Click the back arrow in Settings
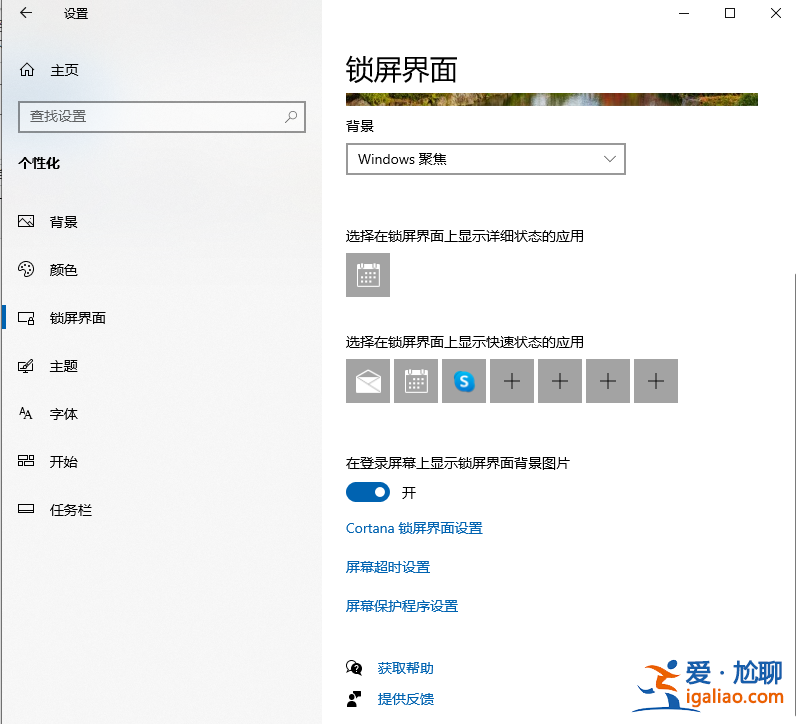This screenshot has width=796, height=724. [25, 13]
